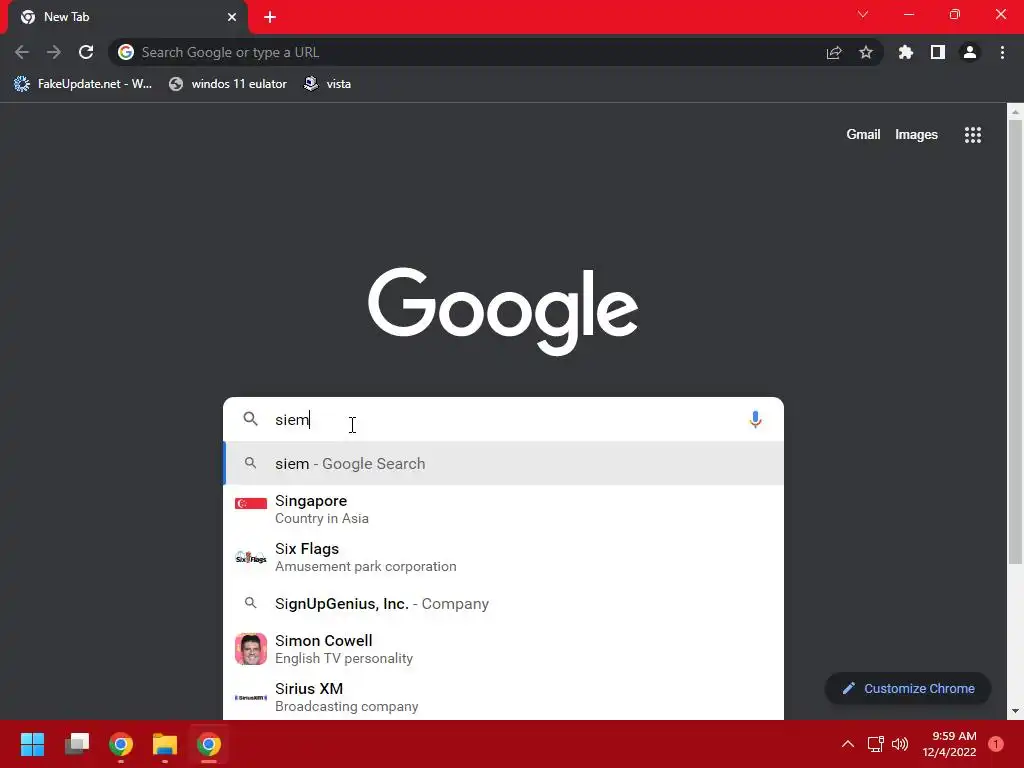
Task: Open the Extensions puzzle icon
Action: tap(906, 52)
